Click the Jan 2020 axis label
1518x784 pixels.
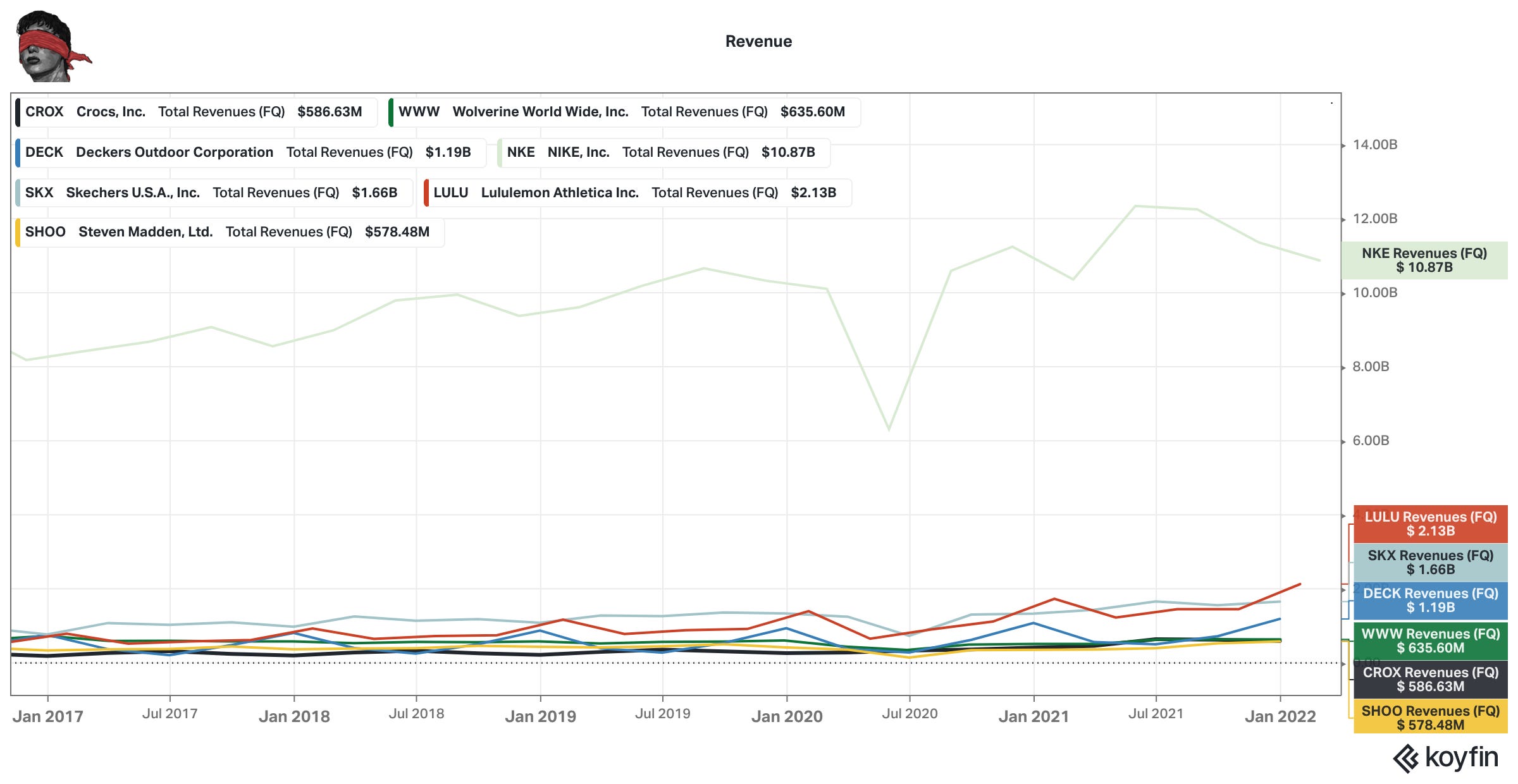point(787,716)
